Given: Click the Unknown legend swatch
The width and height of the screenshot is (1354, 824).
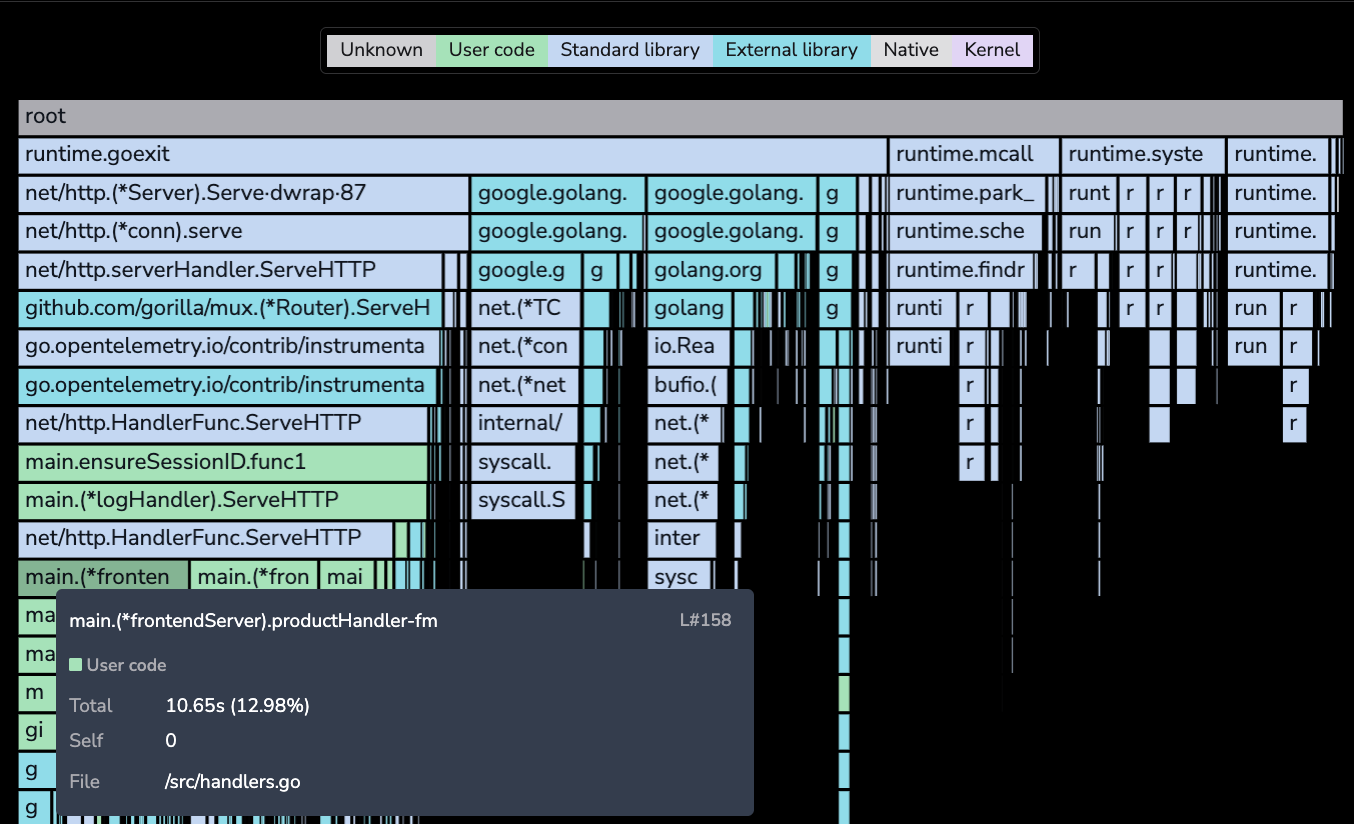Looking at the screenshot, I should point(381,50).
